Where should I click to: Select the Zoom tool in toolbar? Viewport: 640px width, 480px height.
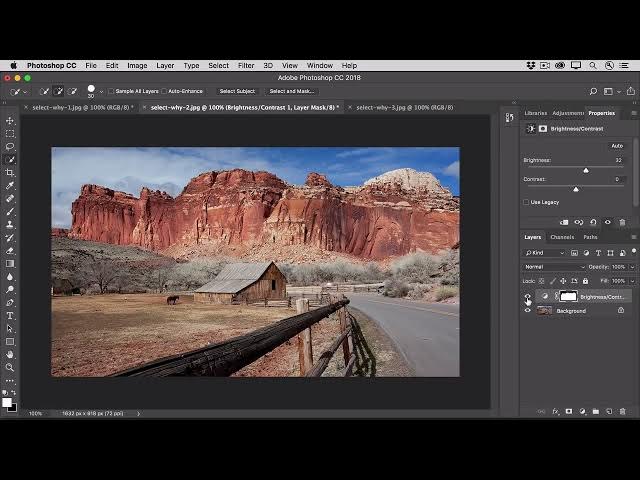tap(10, 367)
